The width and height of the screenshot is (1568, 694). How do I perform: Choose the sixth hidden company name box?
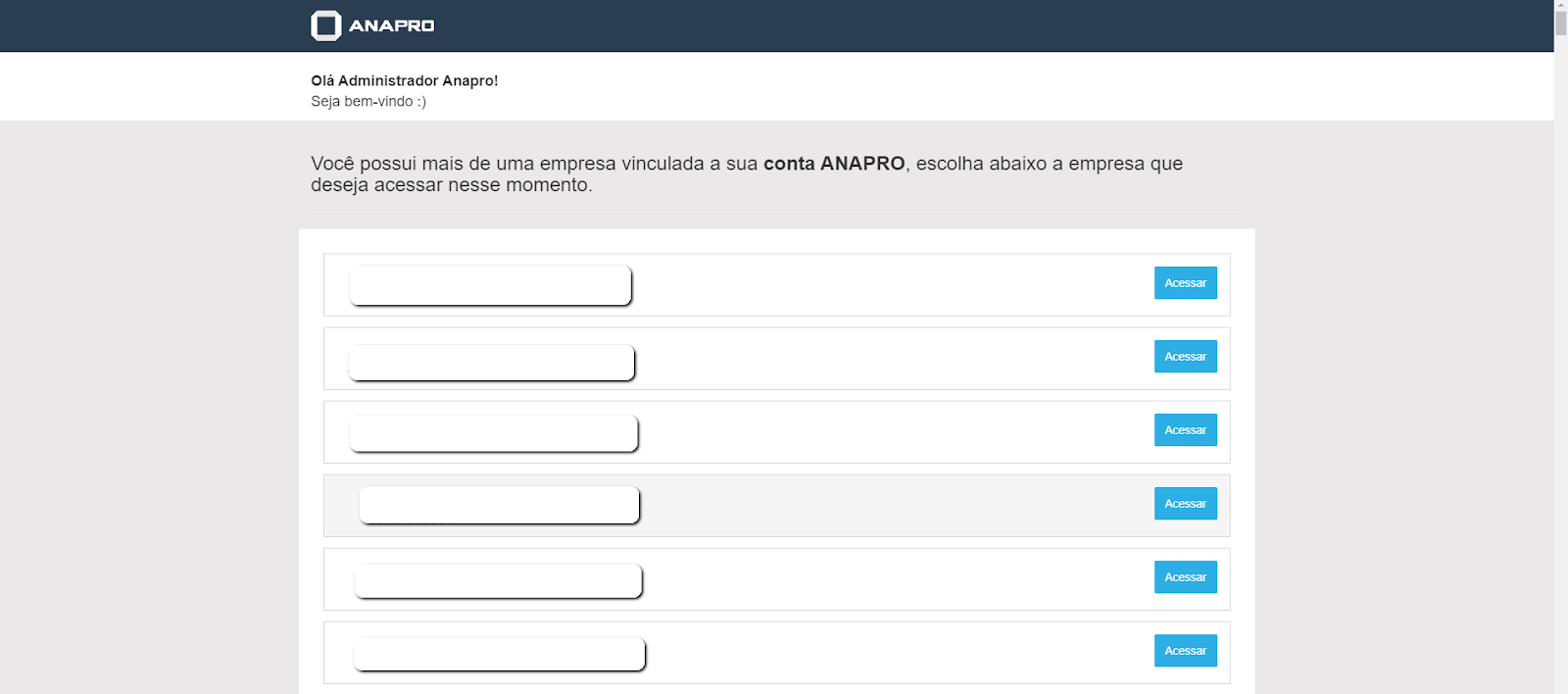point(499,654)
